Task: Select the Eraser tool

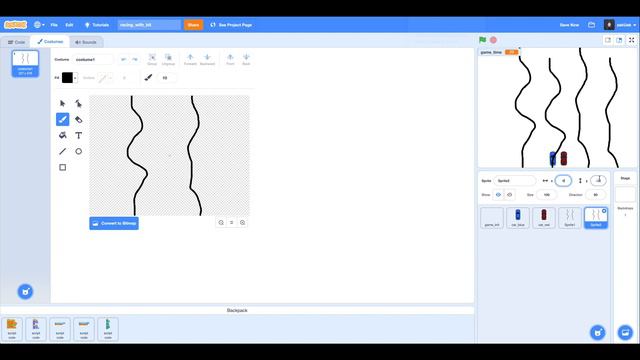Action: (x=78, y=120)
